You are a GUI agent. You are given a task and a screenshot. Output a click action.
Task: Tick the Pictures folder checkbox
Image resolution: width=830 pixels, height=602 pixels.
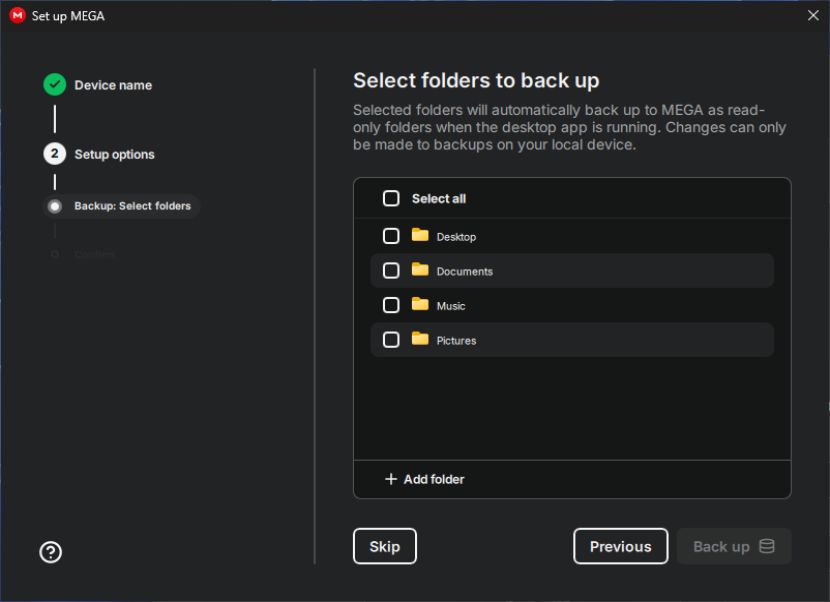[x=391, y=339]
